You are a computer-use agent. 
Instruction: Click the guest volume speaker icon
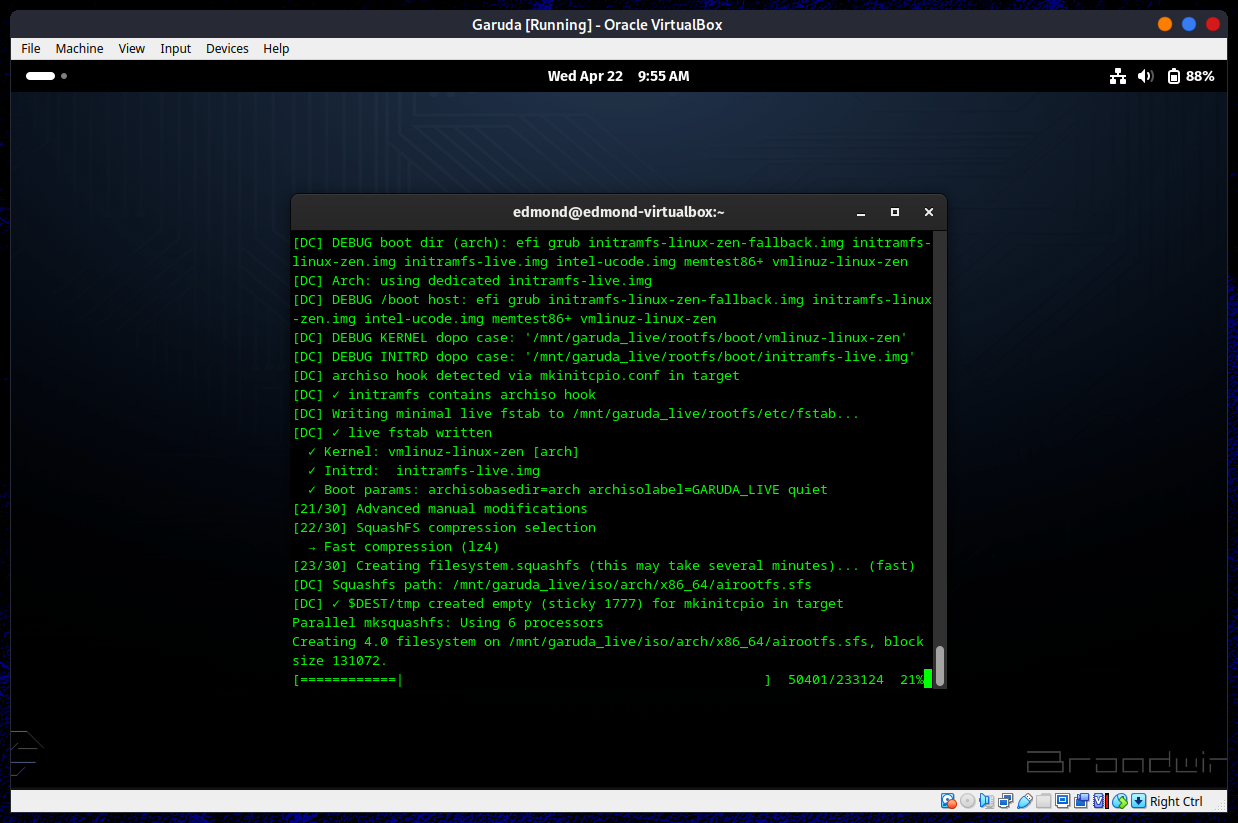coord(1145,76)
